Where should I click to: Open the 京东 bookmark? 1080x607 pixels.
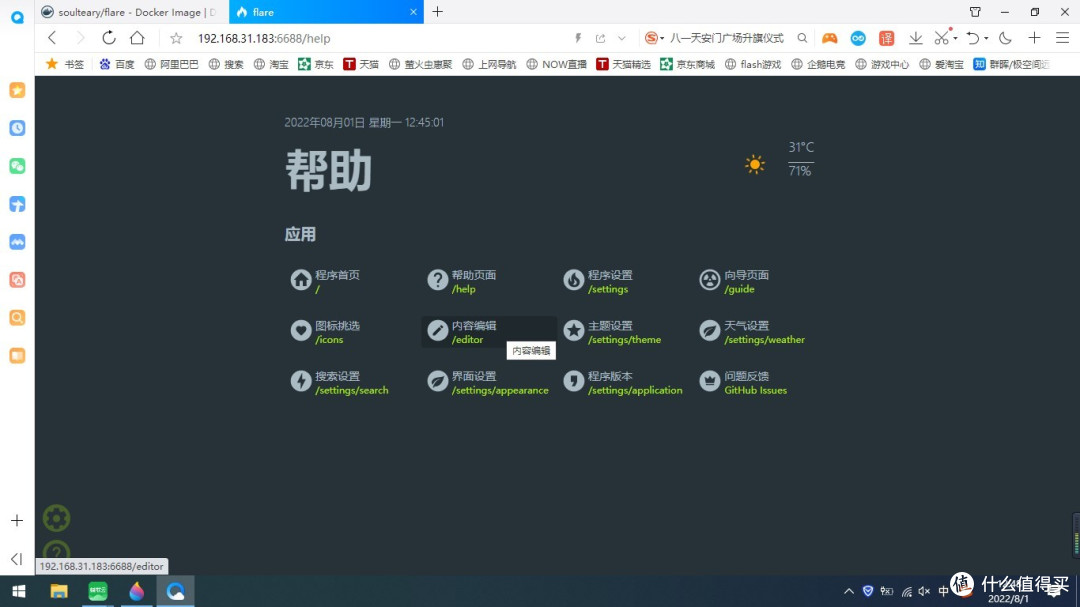click(315, 64)
